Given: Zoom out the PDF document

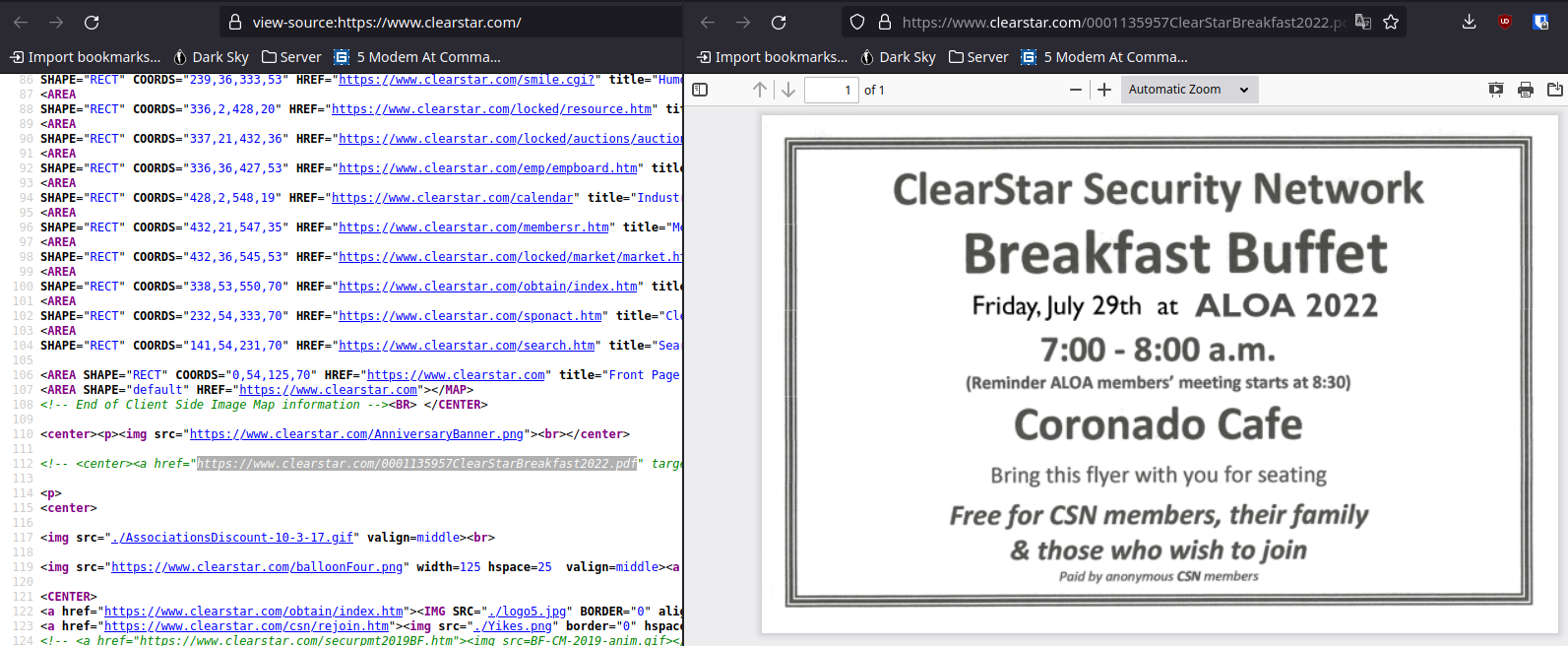Looking at the screenshot, I should coord(1076,90).
